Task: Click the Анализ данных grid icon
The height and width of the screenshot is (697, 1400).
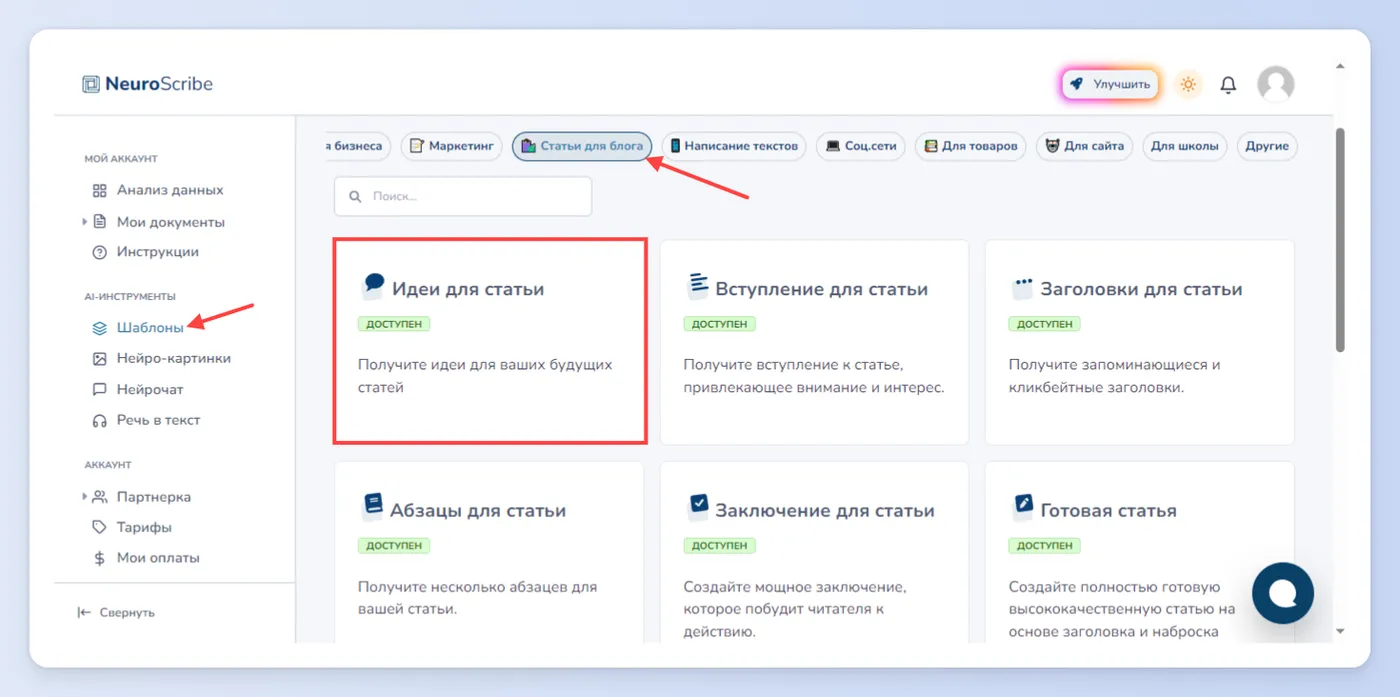Action: [99, 190]
